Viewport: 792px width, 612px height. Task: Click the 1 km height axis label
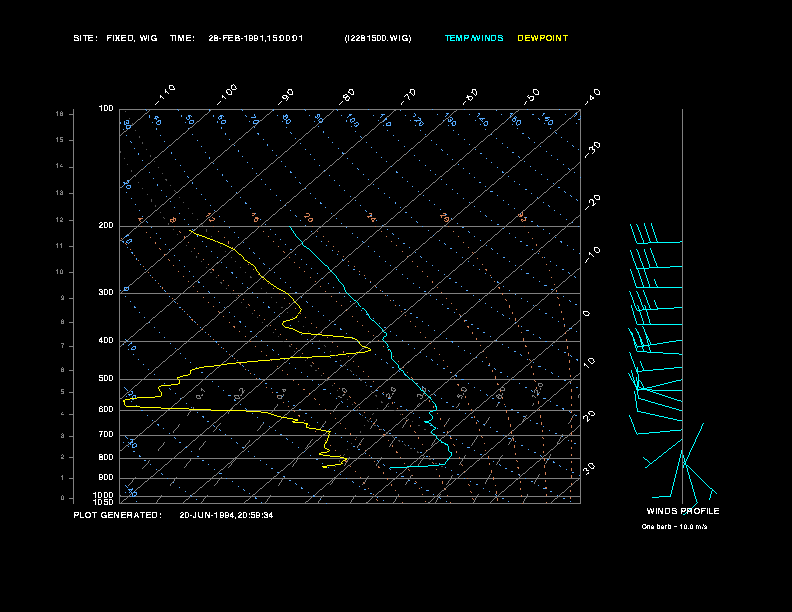tap(63, 478)
